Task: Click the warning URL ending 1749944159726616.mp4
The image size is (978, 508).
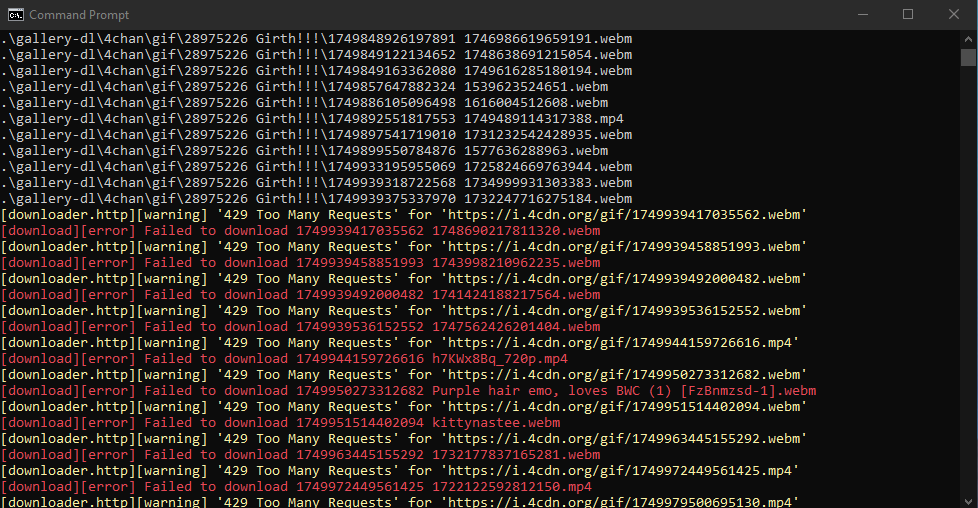Action: [x=620, y=343]
